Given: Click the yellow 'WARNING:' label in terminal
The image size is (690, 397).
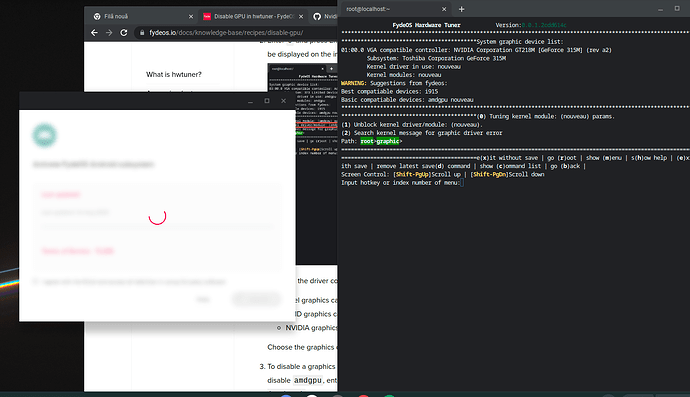Looking at the screenshot, I should click(353, 83).
